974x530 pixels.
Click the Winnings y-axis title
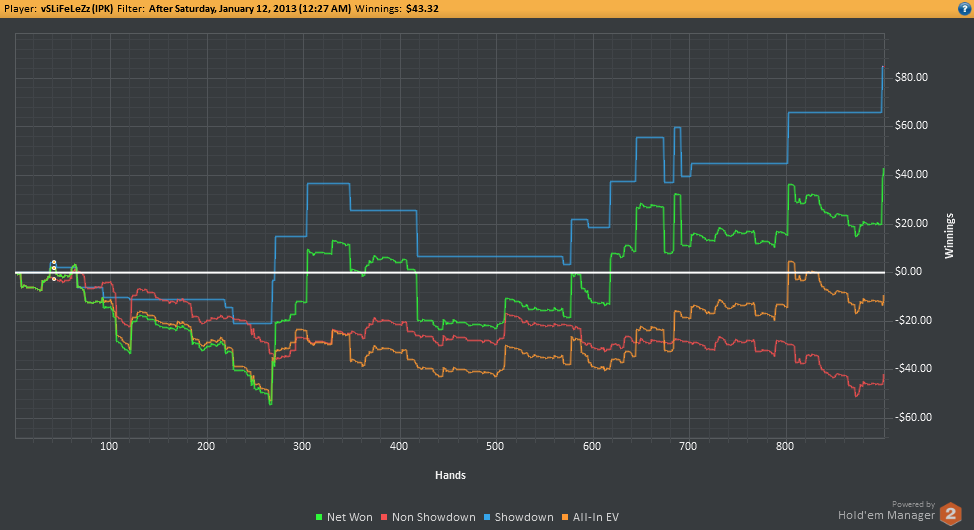[949, 236]
